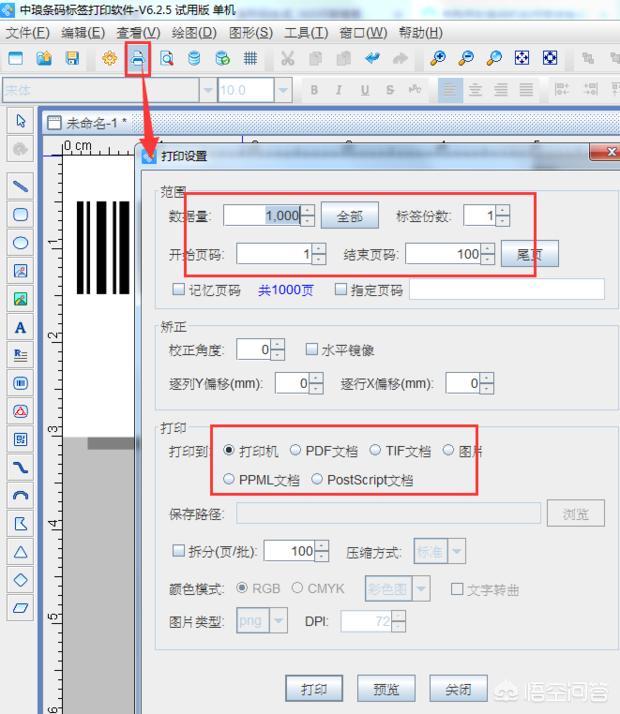The width and height of the screenshot is (620, 714).
Task: Select the RGB color mode option
Action: [x=243, y=588]
